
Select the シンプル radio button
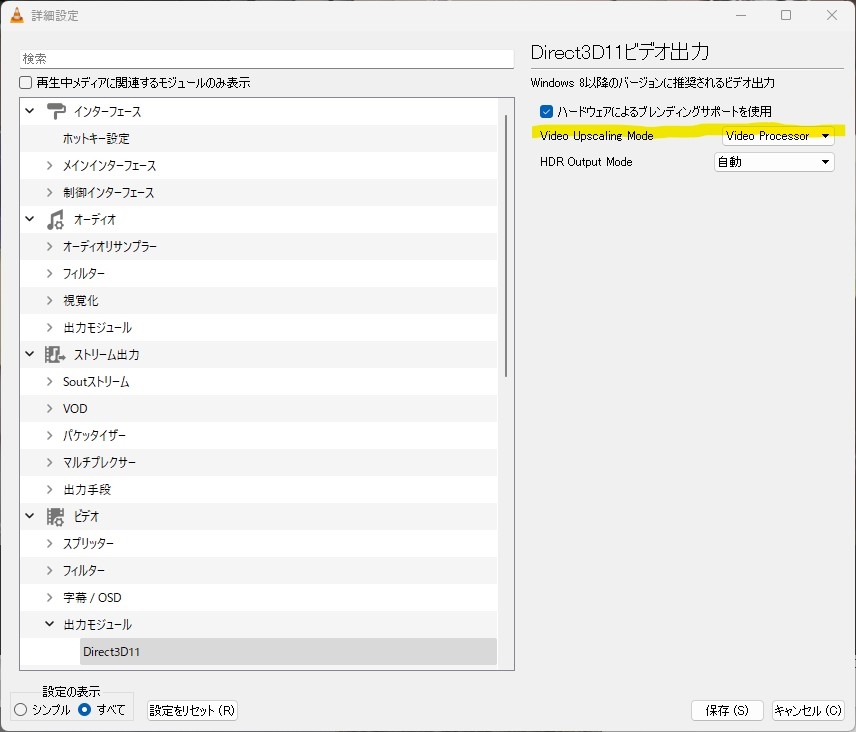pos(21,710)
